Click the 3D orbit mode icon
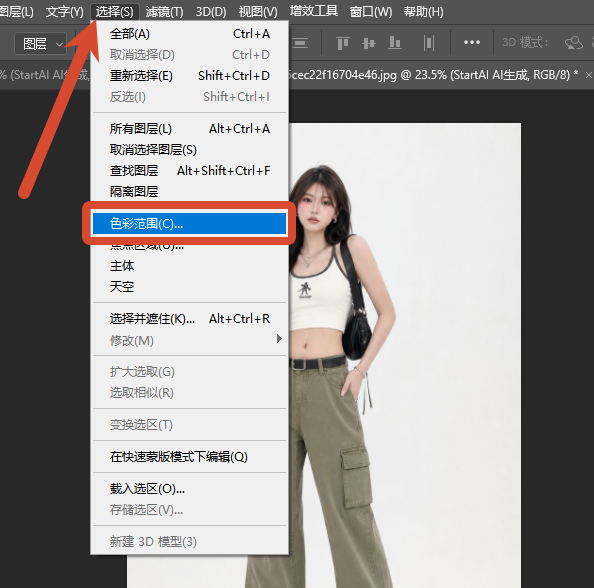 click(x=574, y=43)
